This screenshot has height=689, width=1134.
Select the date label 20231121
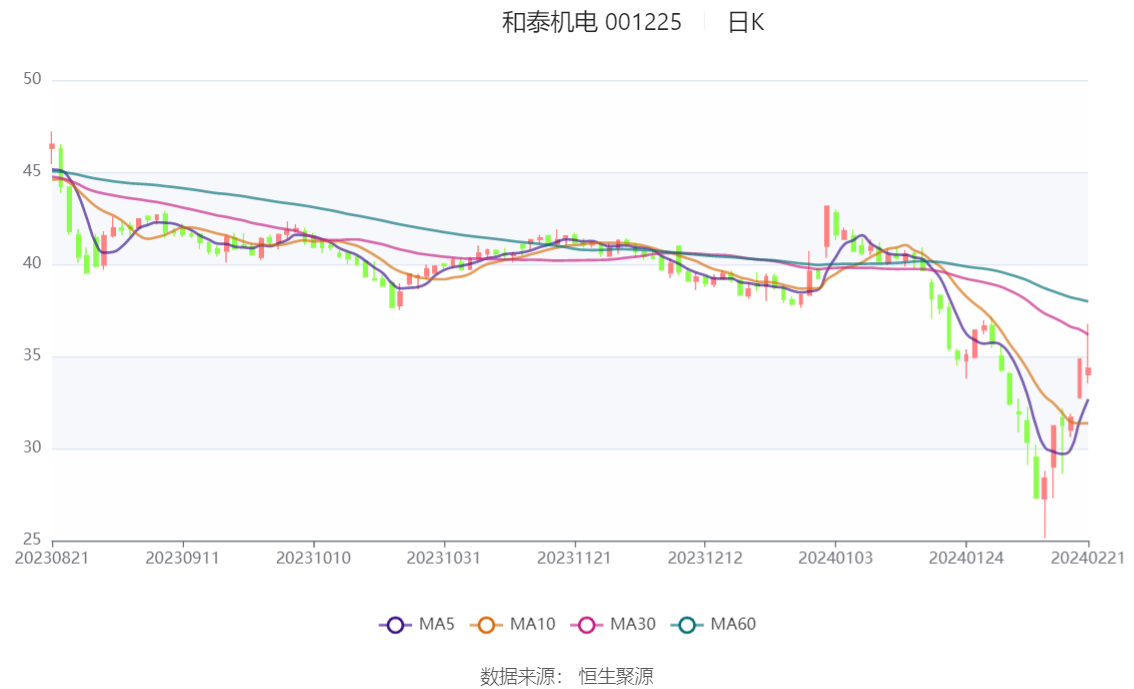pyautogui.click(x=574, y=558)
